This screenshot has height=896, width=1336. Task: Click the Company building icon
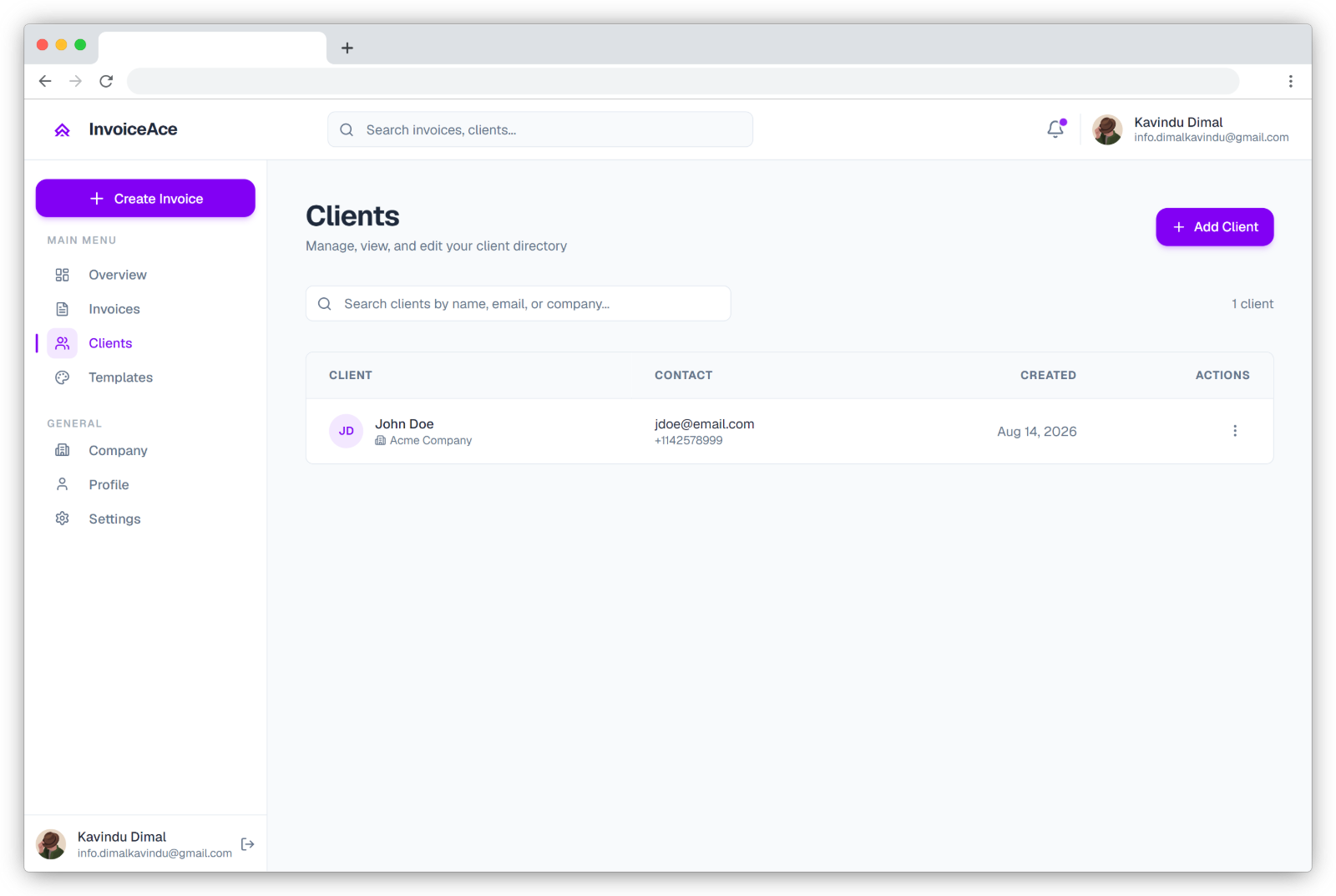63,450
